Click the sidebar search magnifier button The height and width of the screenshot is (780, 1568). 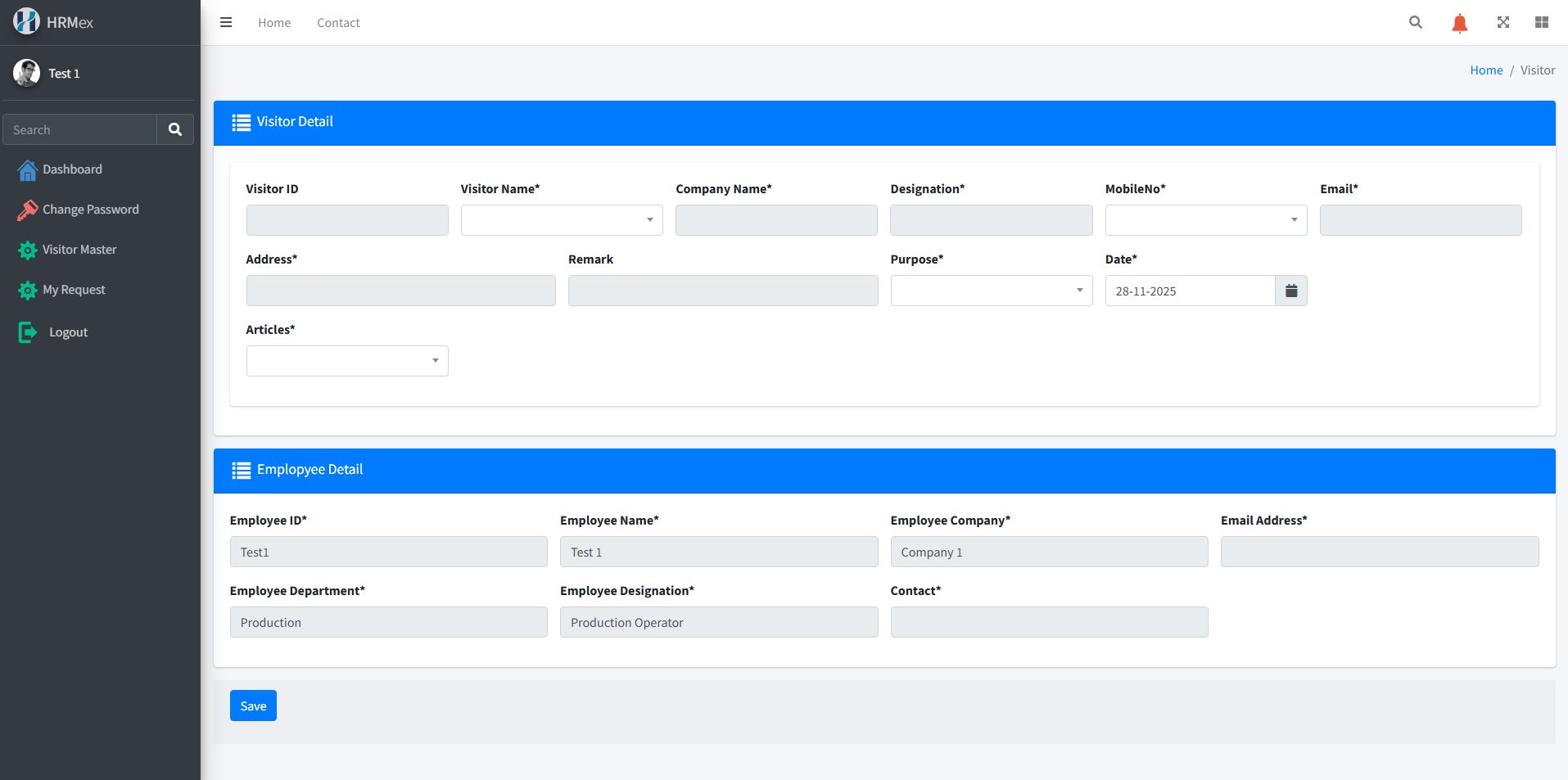[175, 129]
